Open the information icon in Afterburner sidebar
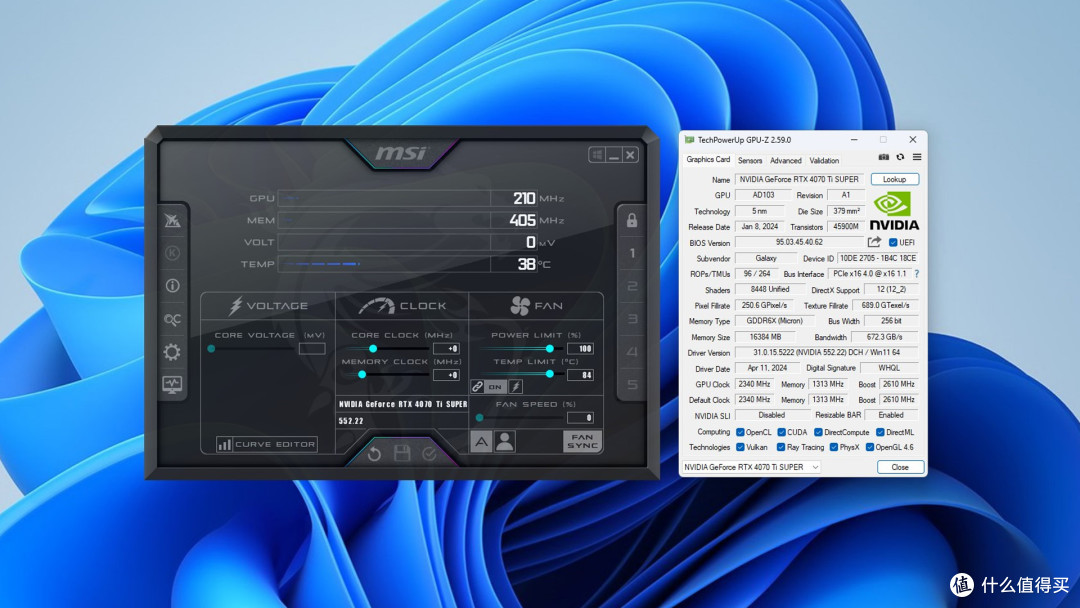 coord(172,285)
